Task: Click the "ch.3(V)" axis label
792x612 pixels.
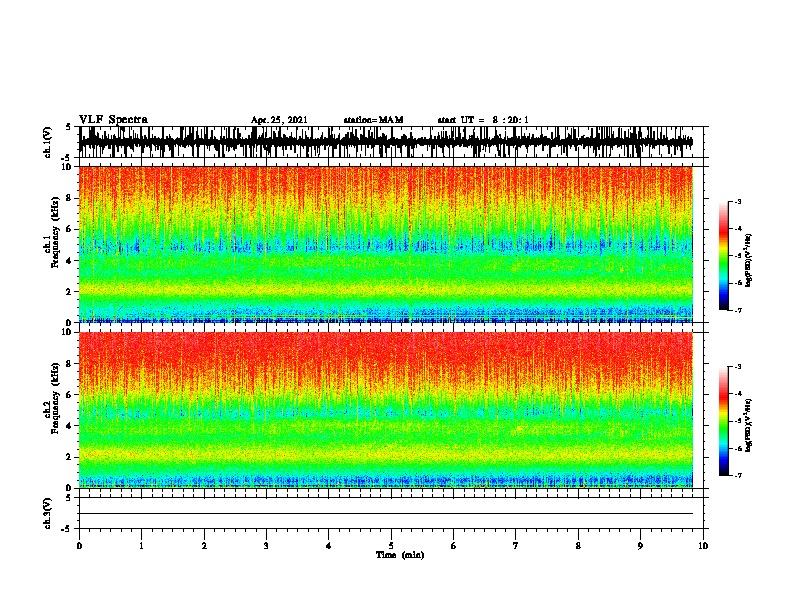Action: [48, 513]
